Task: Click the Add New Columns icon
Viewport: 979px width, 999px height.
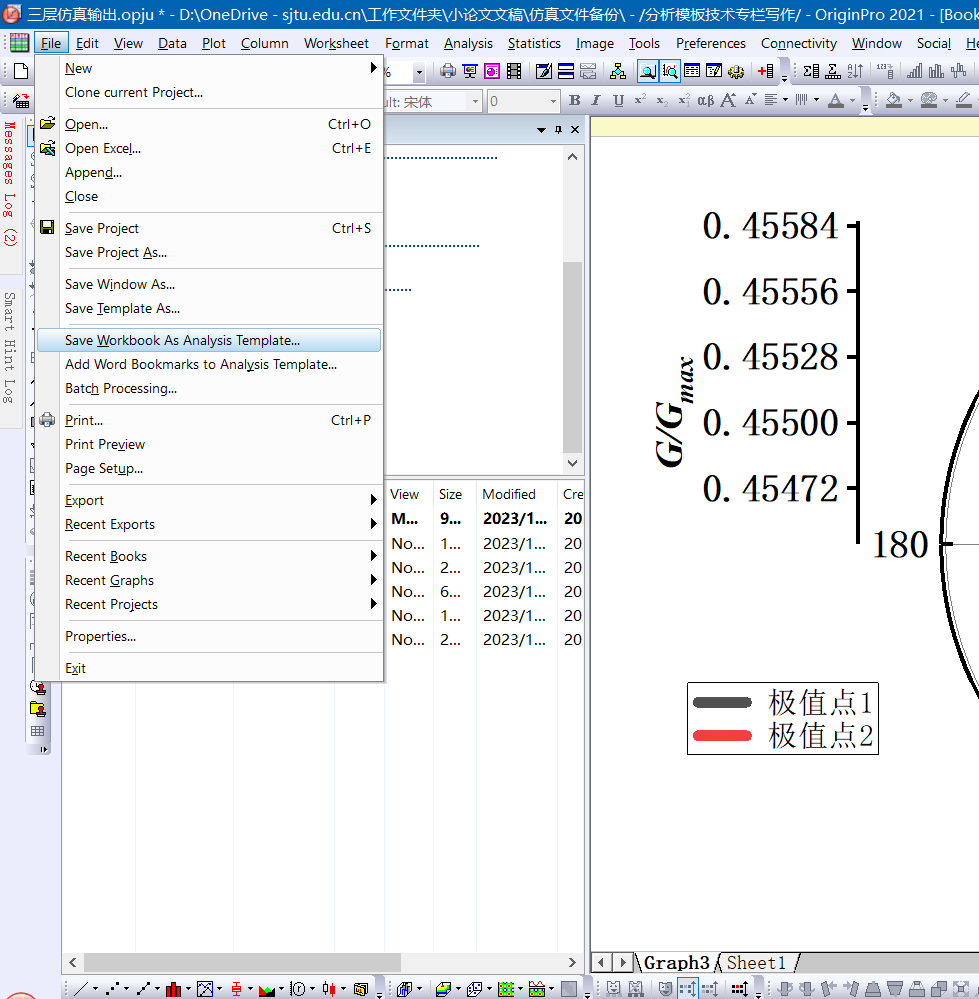Action: coord(765,71)
